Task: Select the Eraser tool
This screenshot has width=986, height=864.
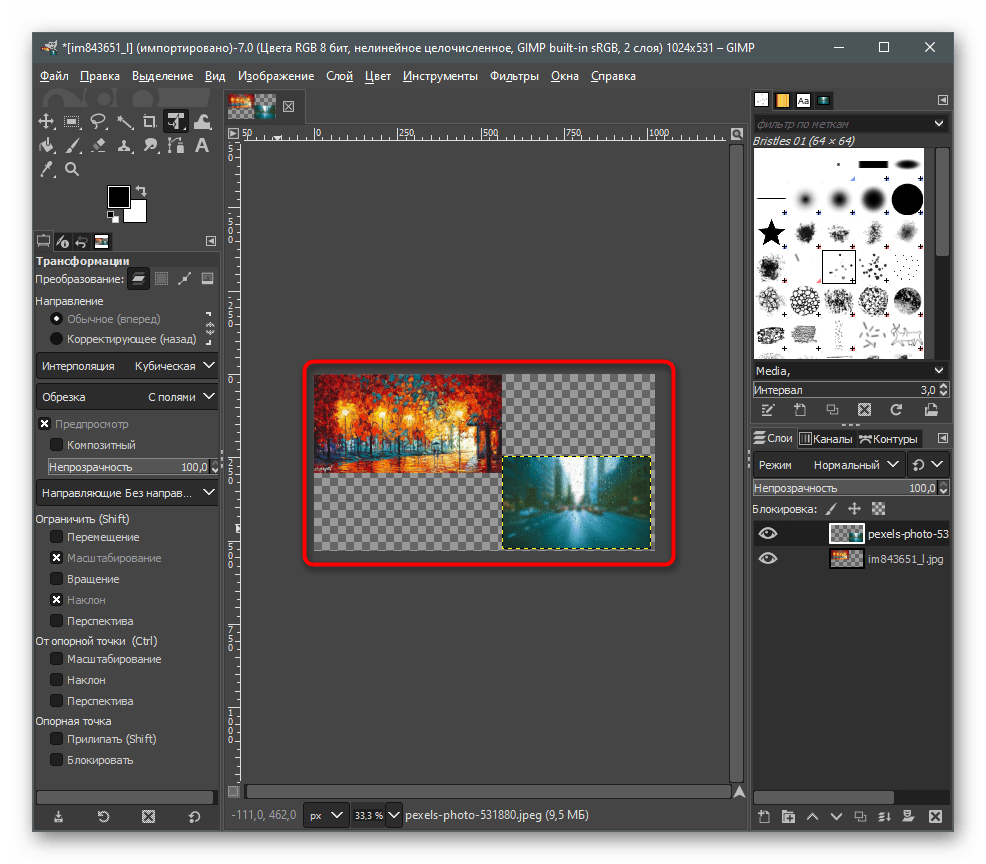Action: (97, 146)
